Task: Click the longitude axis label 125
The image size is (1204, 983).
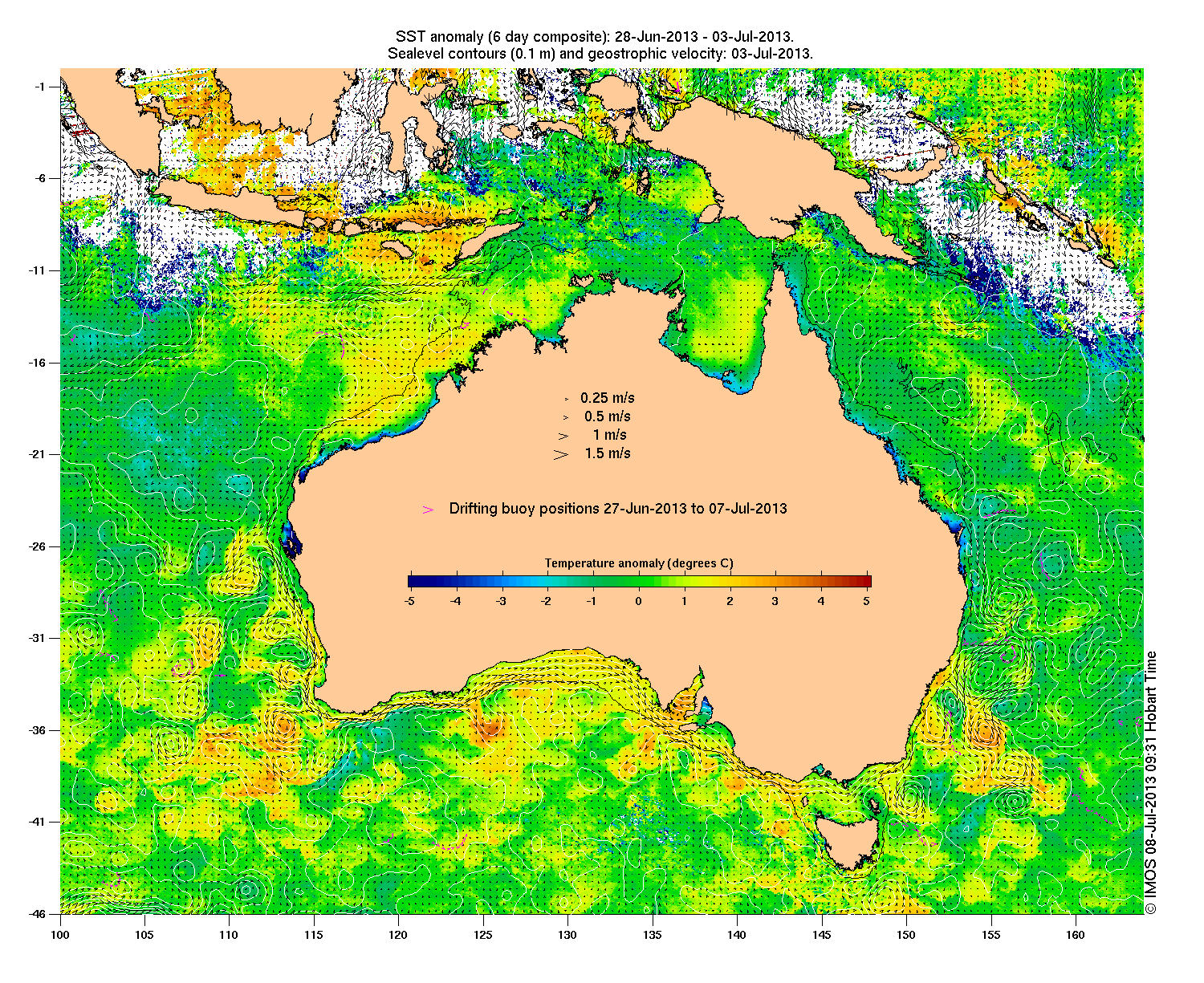Action: [483, 935]
